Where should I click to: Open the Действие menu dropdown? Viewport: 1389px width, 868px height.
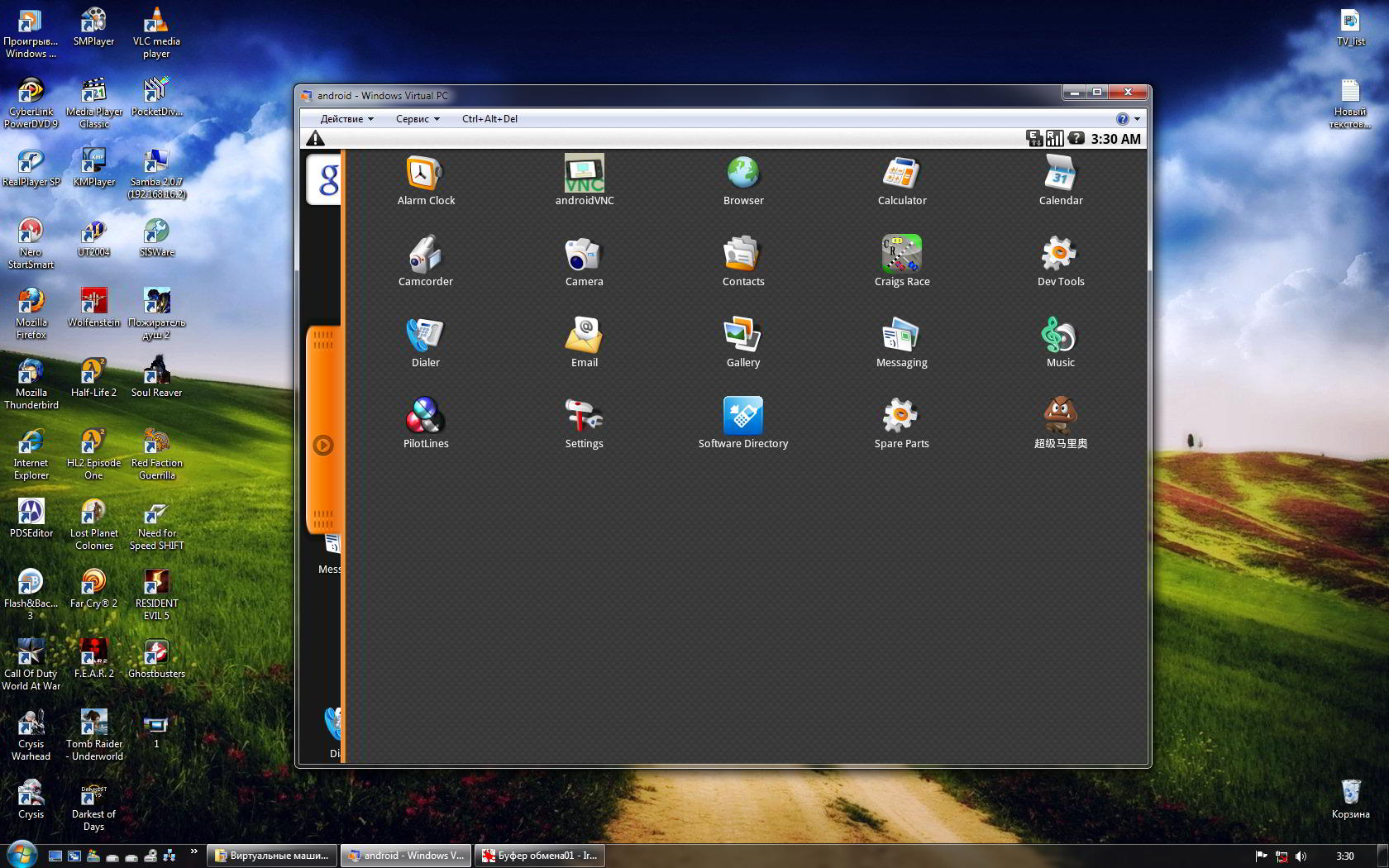[347, 119]
